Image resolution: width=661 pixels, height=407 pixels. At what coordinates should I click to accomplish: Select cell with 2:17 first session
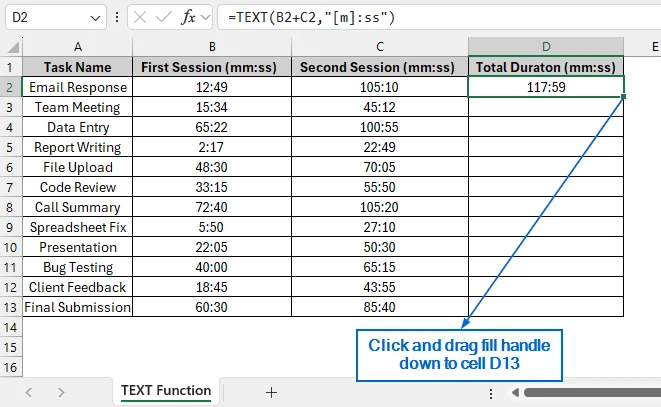point(212,147)
